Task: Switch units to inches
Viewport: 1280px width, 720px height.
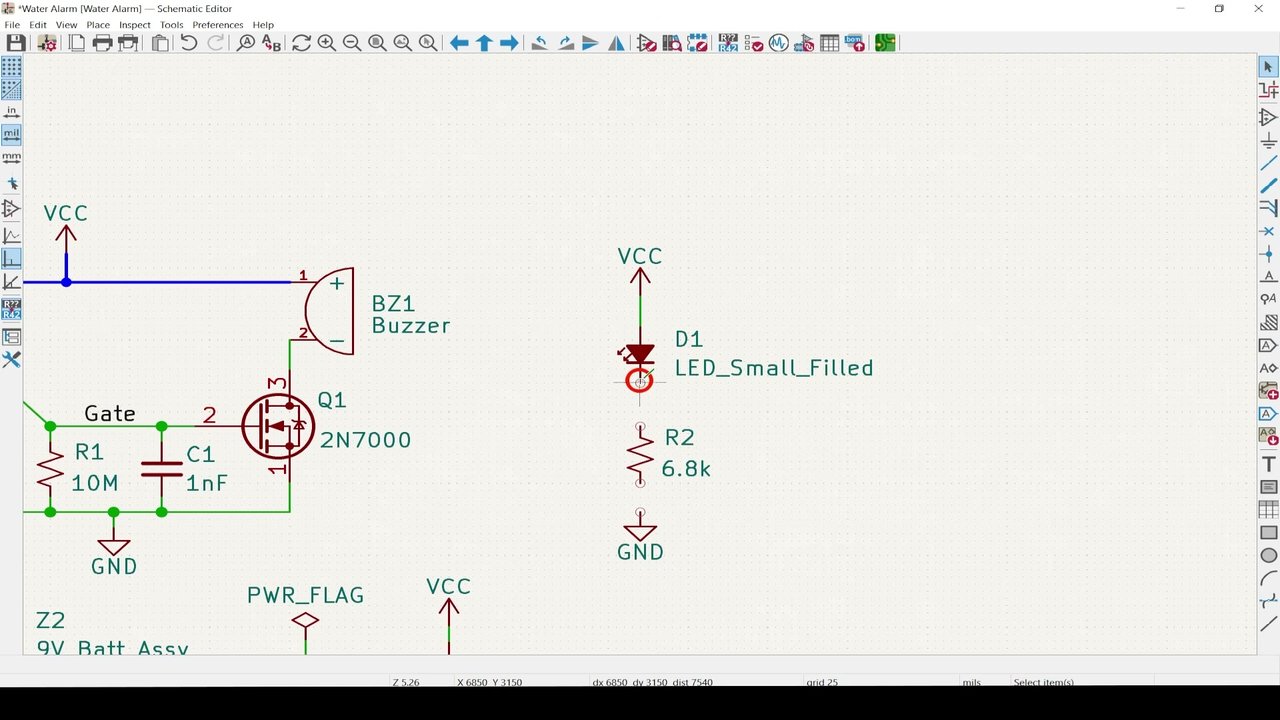Action: click(x=11, y=112)
